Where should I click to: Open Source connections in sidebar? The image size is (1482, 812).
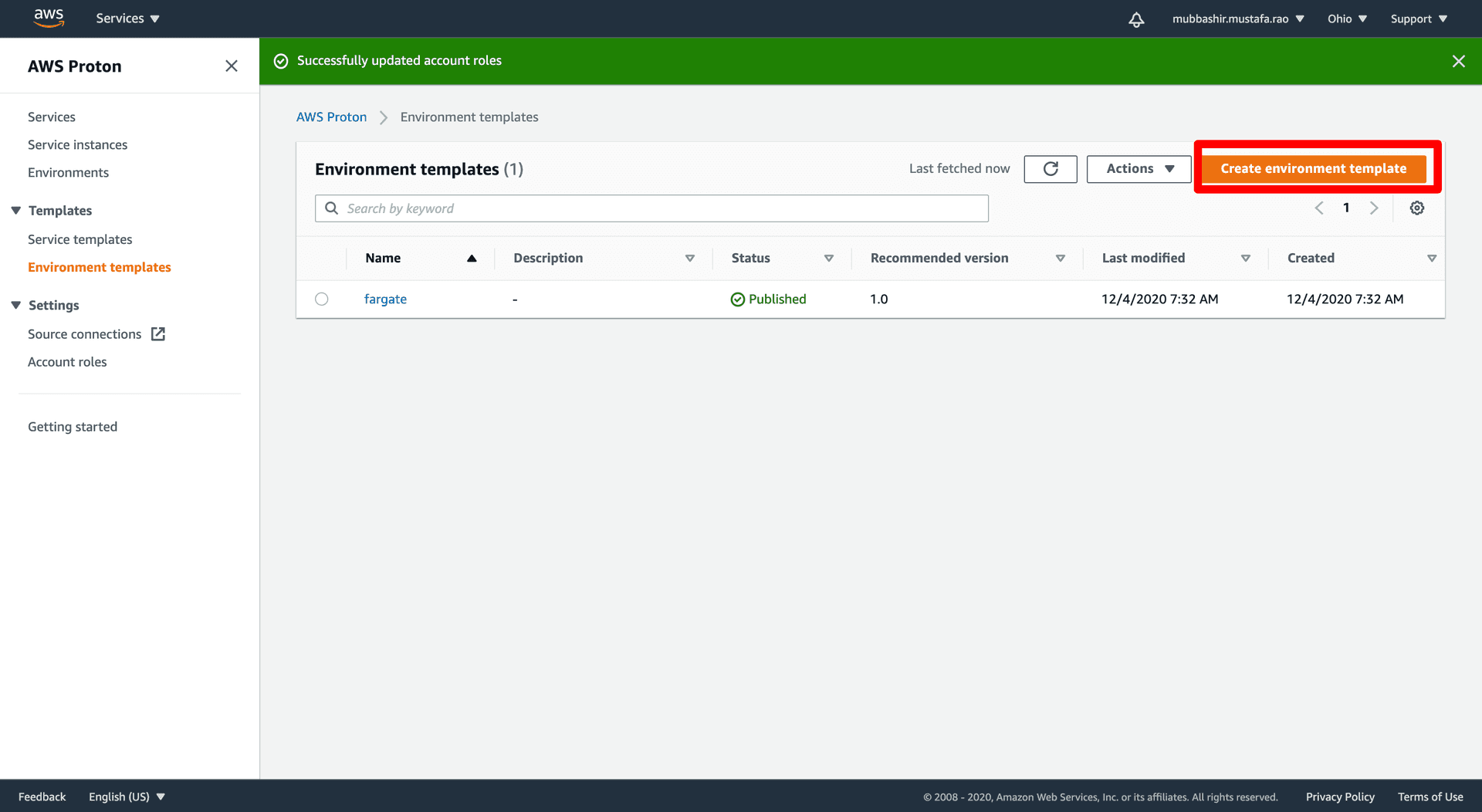[x=84, y=334]
